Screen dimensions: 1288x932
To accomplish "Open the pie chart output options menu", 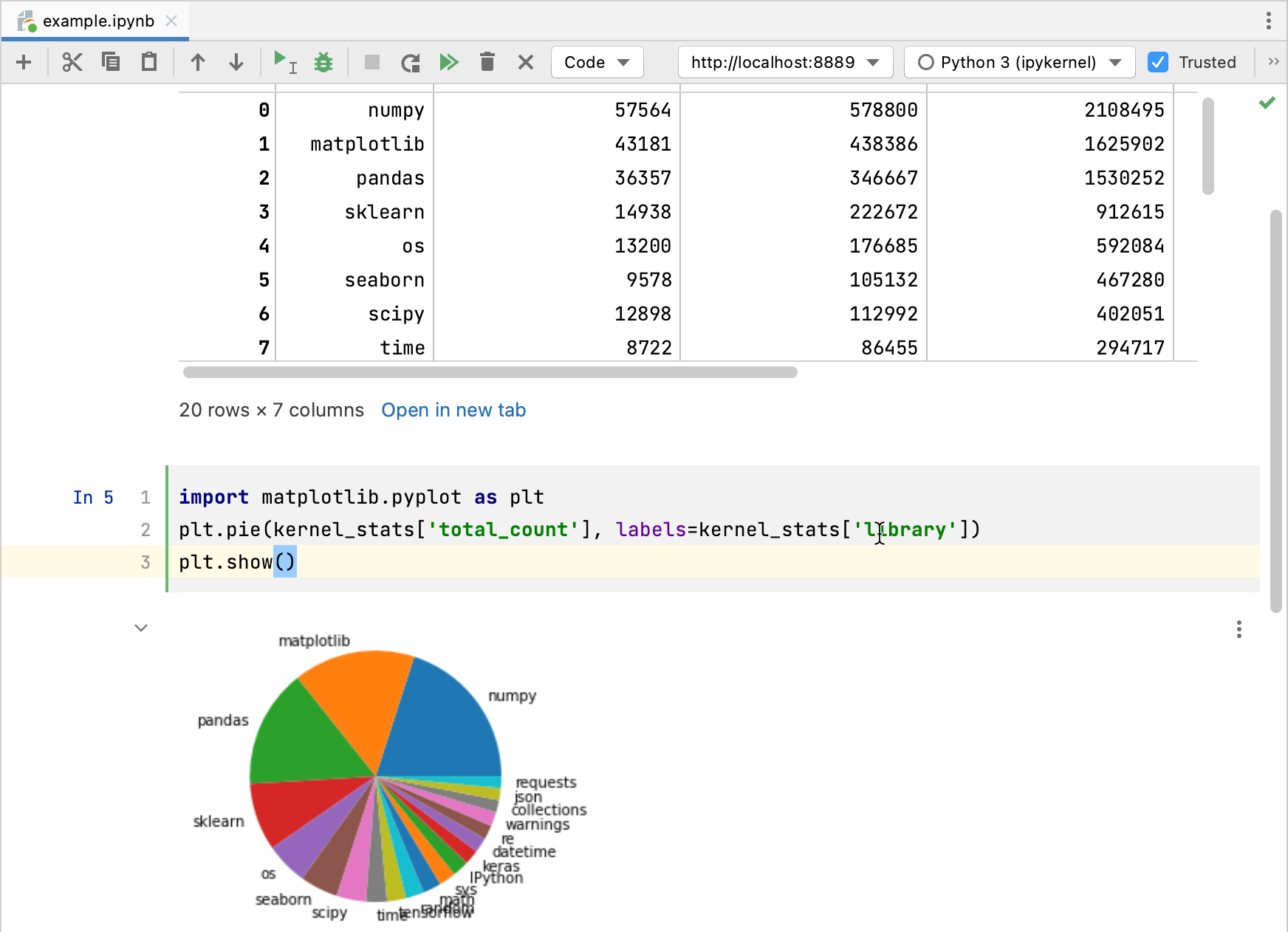I will tap(1239, 629).
